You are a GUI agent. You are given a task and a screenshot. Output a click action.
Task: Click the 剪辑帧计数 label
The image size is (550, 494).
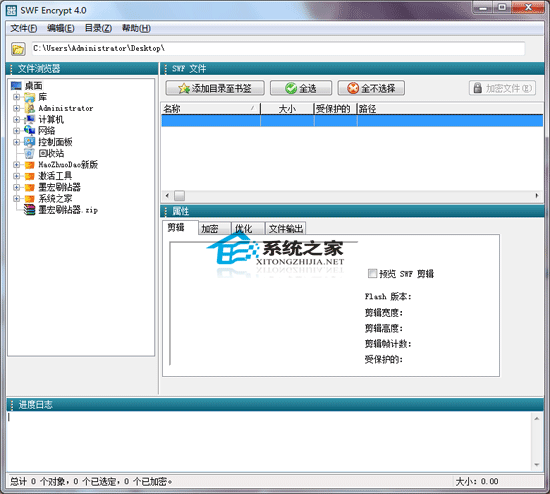coord(388,343)
